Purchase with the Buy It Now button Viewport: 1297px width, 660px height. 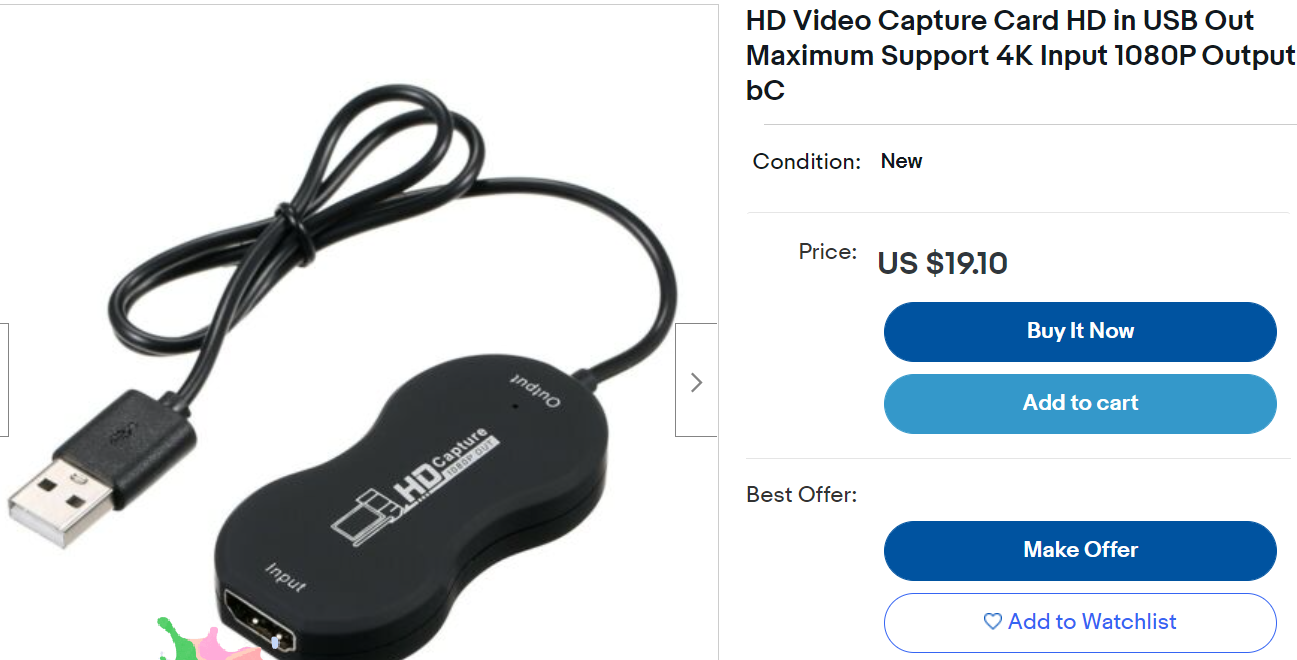tap(1080, 331)
